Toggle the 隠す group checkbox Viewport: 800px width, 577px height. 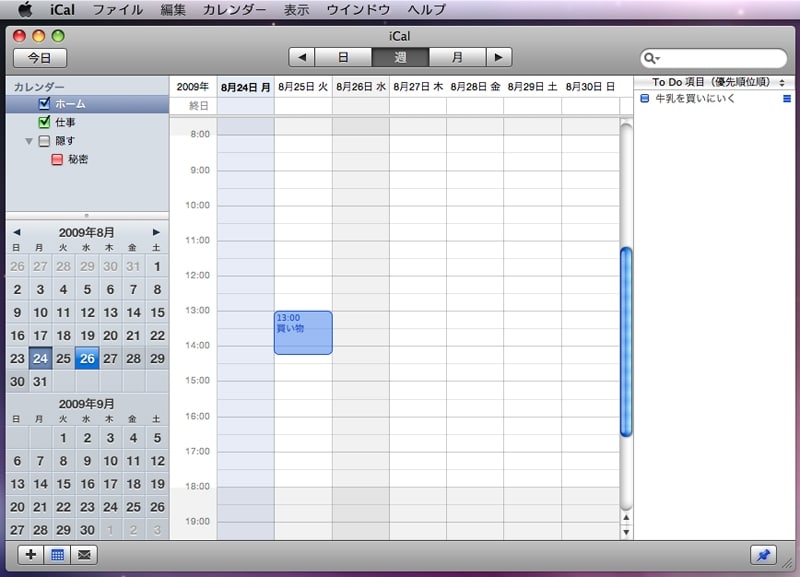44,141
